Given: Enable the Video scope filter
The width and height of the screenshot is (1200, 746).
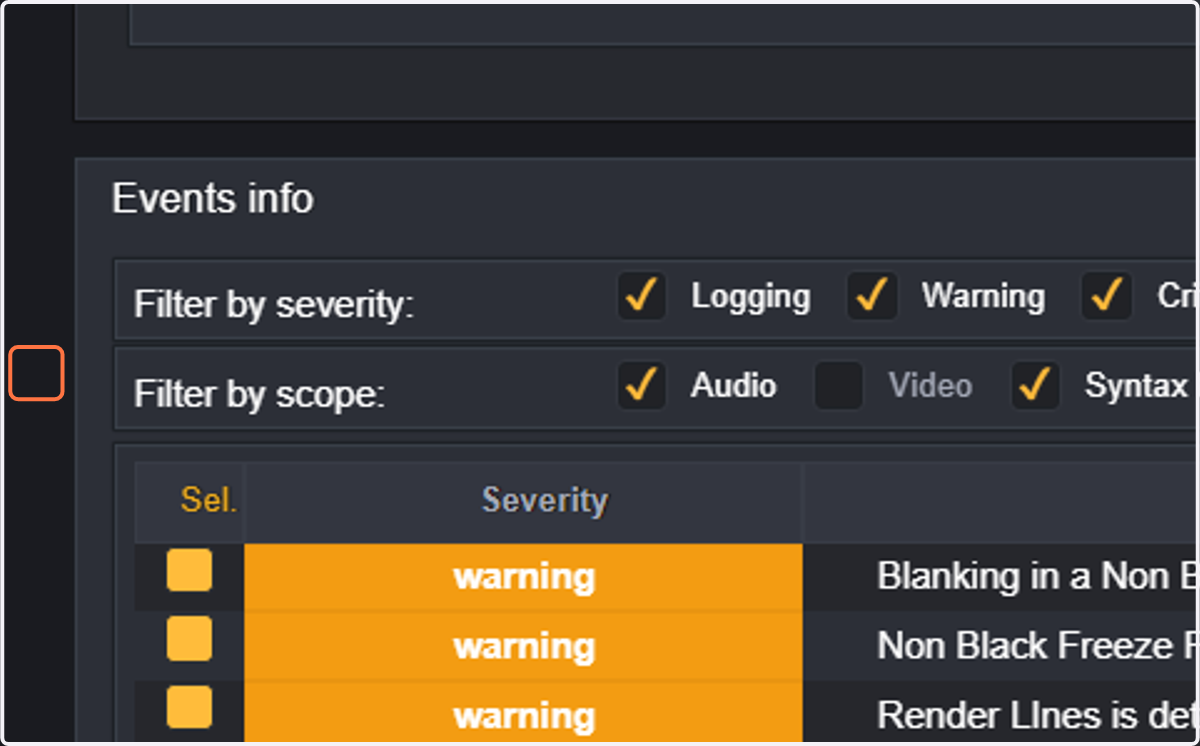Looking at the screenshot, I should 839,386.
